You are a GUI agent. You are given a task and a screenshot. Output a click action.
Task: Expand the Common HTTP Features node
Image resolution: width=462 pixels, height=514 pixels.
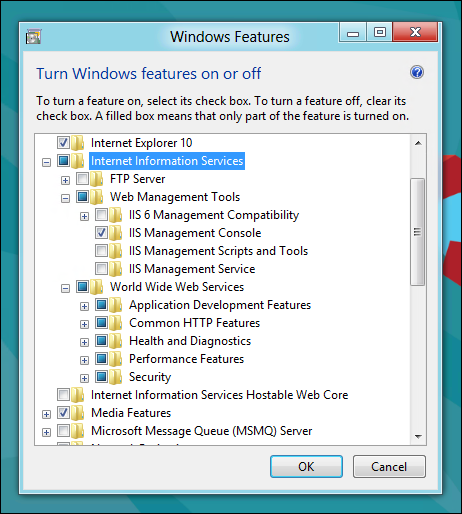click(x=84, y=324)
